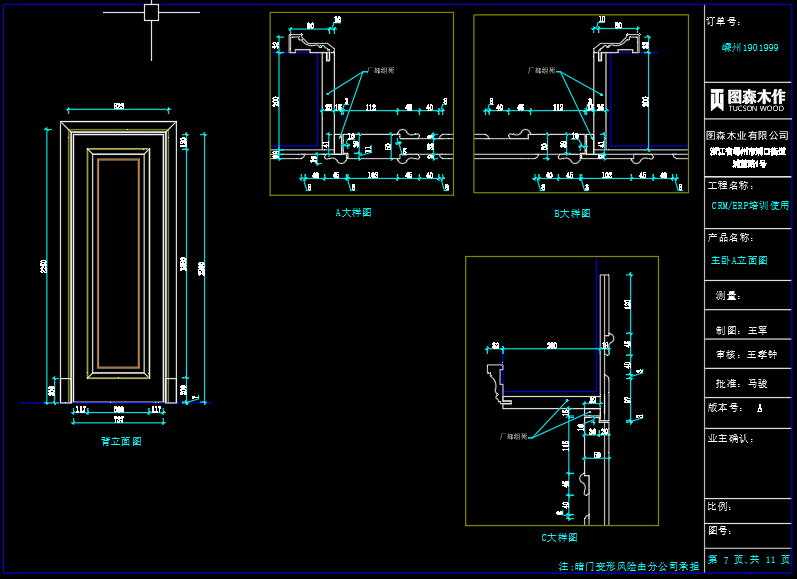Click the 批准: 马骏 approver entry
The image size is (797, 579).
[741, 382]
